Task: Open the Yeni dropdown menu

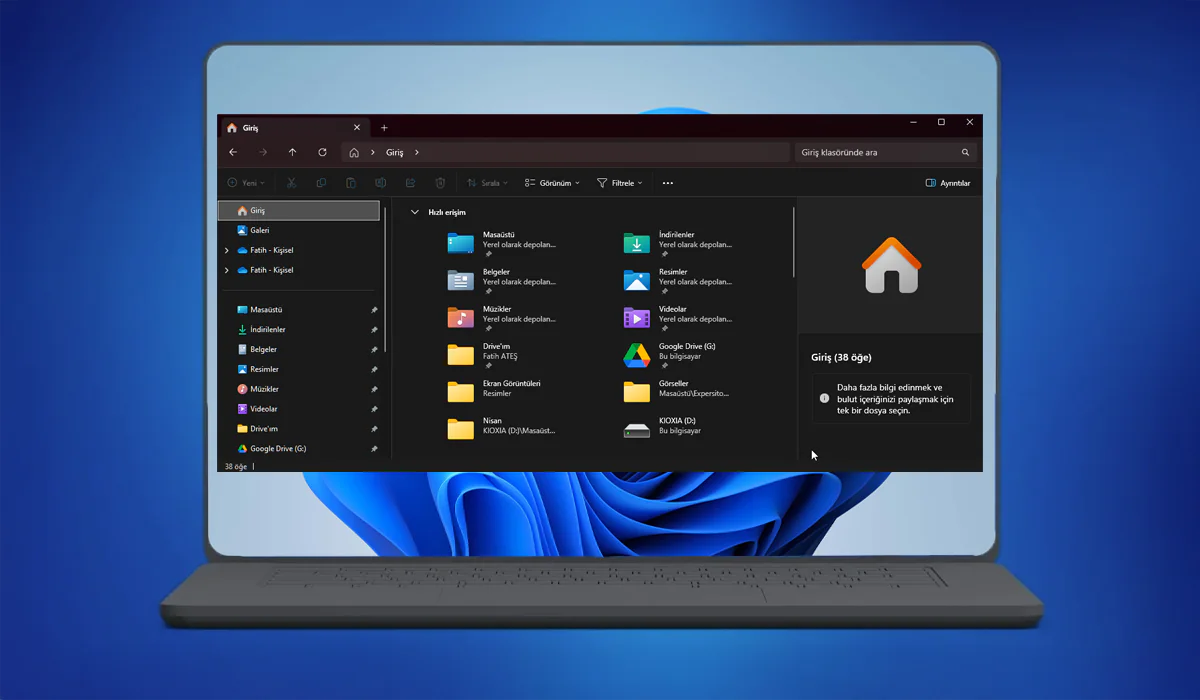Action: point(246,183)
